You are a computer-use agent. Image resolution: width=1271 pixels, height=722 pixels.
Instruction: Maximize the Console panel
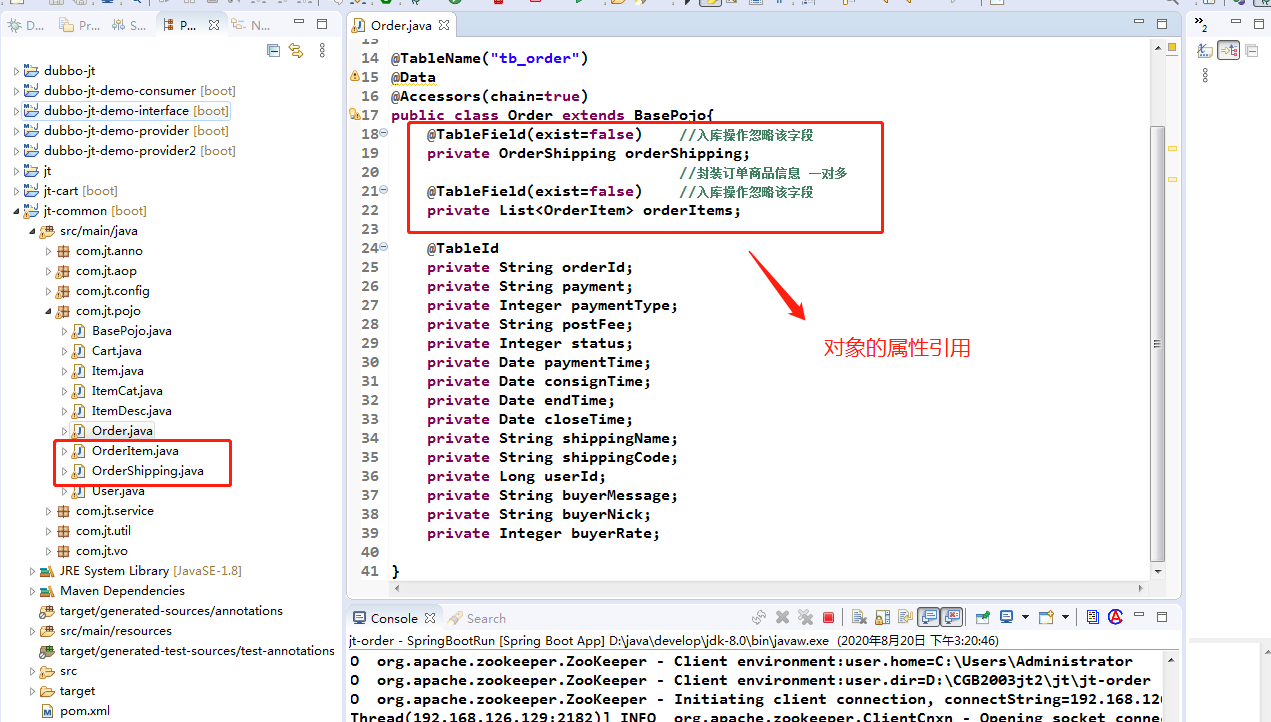tap(1162, 617)
